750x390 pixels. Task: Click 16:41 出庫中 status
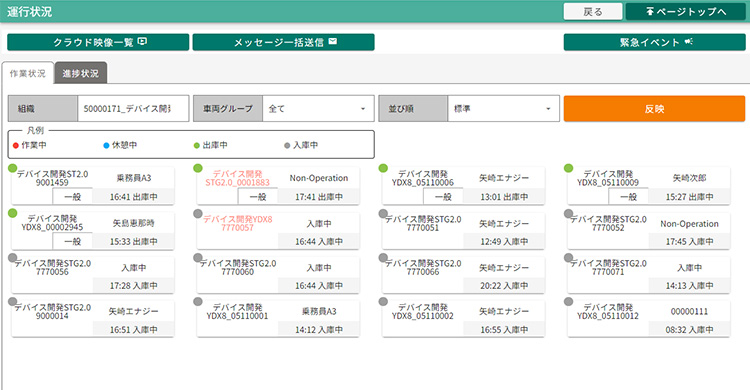click(x=133, y=197)
